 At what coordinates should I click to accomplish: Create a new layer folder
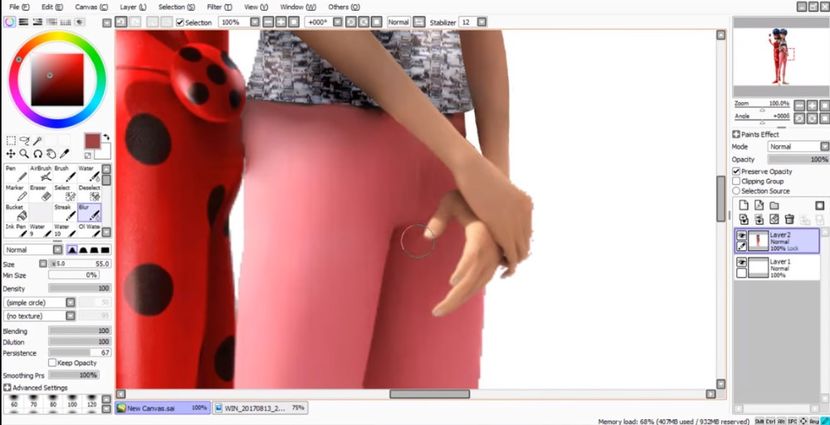pyautogui.click(x=774, y=205)
